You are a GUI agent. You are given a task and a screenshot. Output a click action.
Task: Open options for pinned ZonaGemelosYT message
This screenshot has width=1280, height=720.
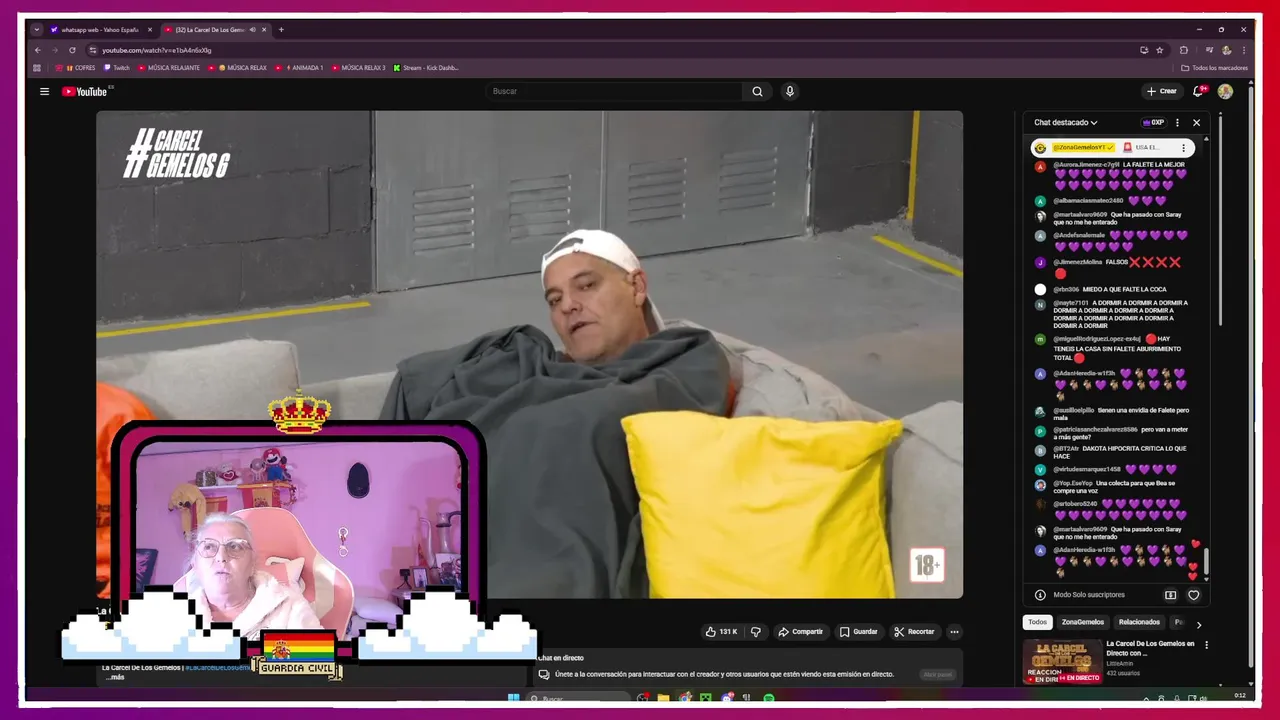coord(1183,148)
